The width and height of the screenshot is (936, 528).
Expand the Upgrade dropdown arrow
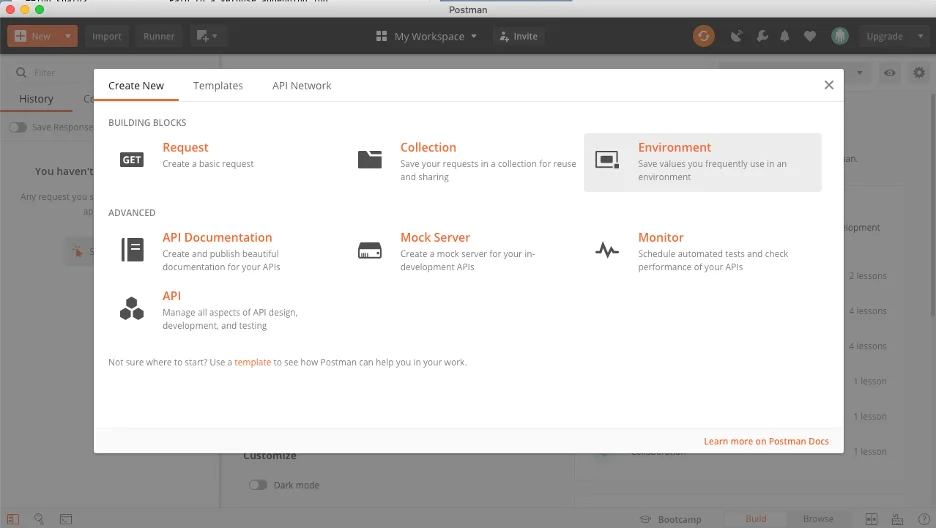(920, 36)
